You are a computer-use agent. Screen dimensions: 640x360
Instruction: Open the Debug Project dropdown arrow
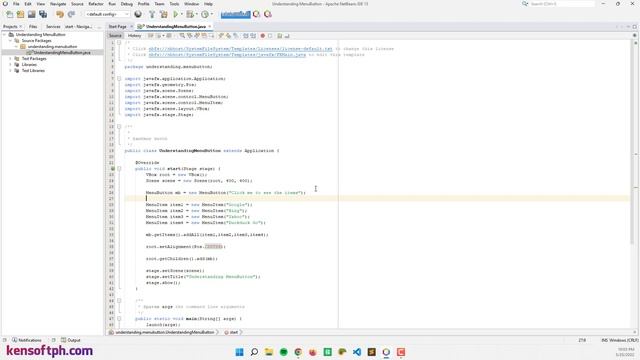(196, 14)
